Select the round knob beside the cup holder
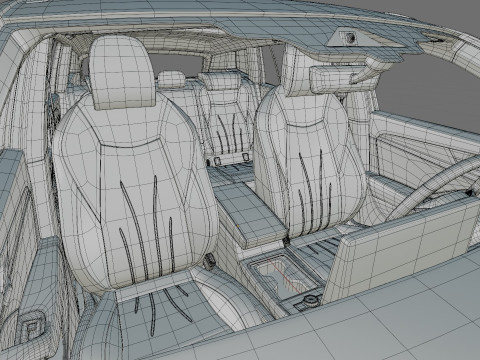Viewport: 480px width, 360px height. pos(311,301)
